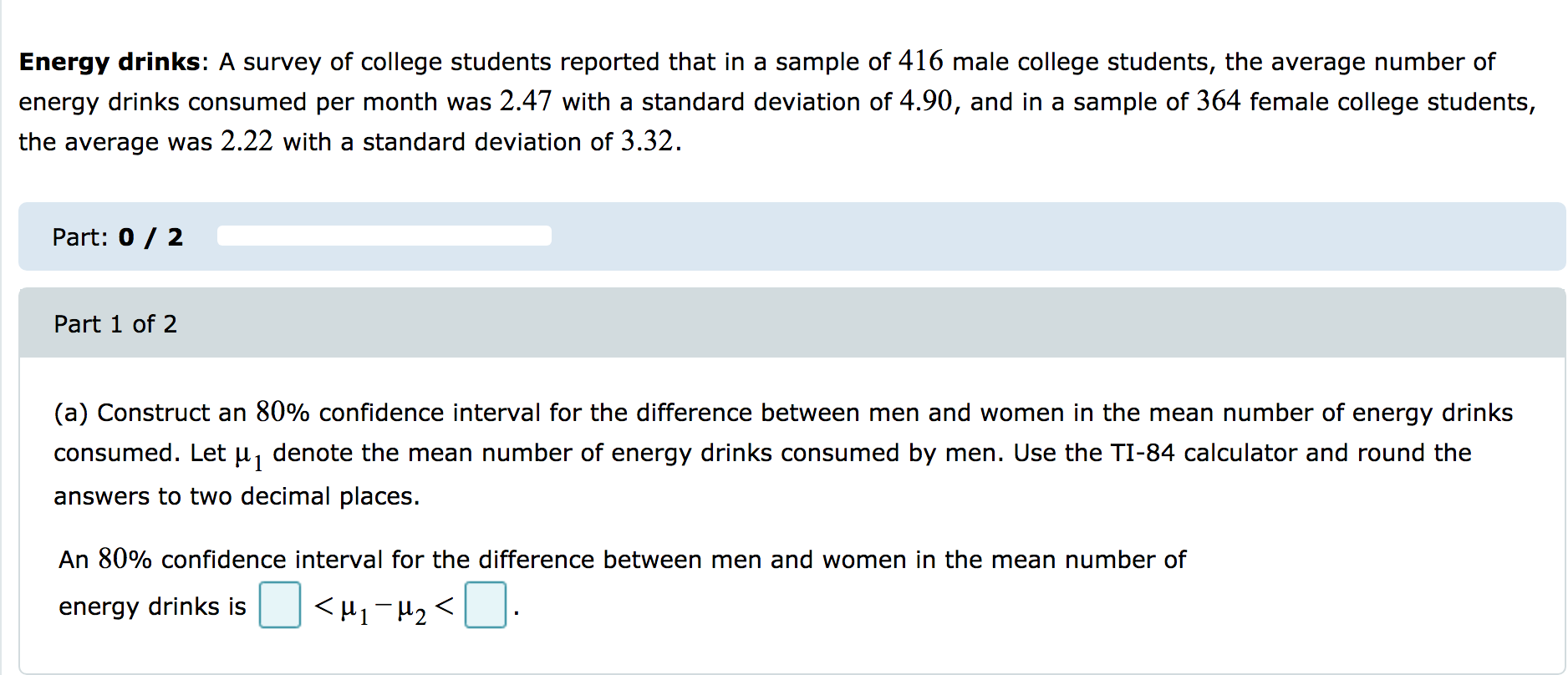Viewport: 1568px width, 675px height.
Task: Select the Part 1 of 2 header
Action: [x=116, y=323]
